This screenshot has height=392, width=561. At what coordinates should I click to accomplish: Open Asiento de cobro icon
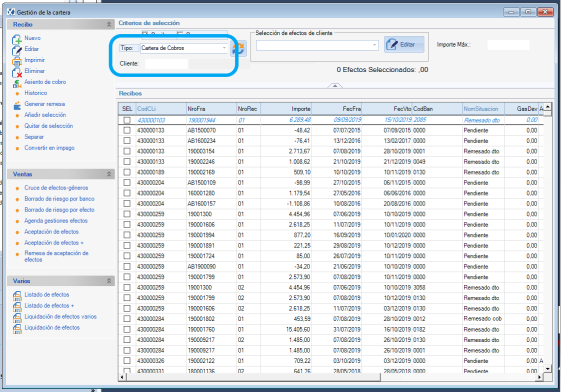17,83
